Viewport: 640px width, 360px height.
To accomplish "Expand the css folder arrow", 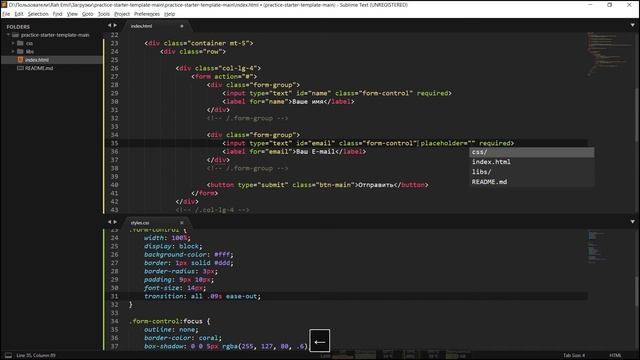I will 13,43.
